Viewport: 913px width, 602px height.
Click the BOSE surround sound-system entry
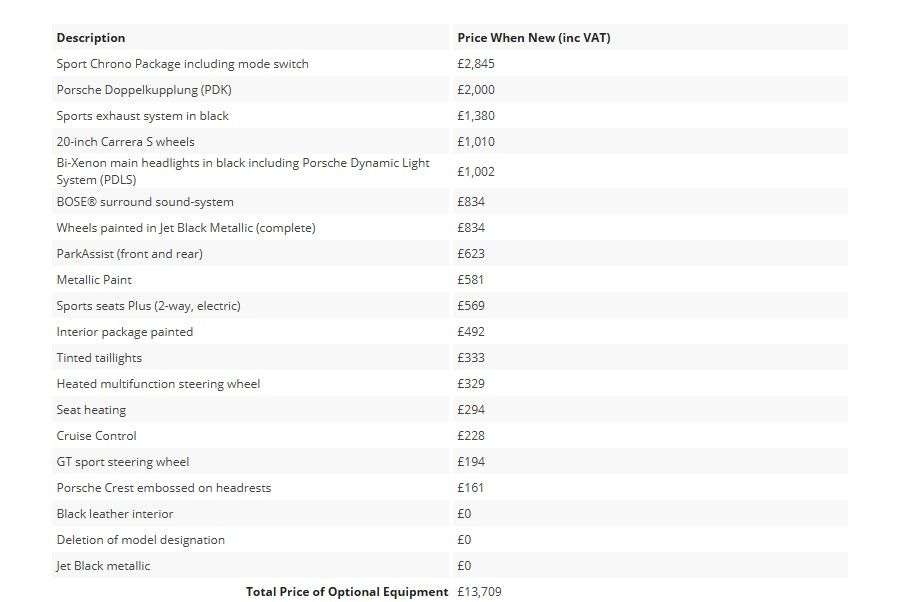(x=145, y=202)
